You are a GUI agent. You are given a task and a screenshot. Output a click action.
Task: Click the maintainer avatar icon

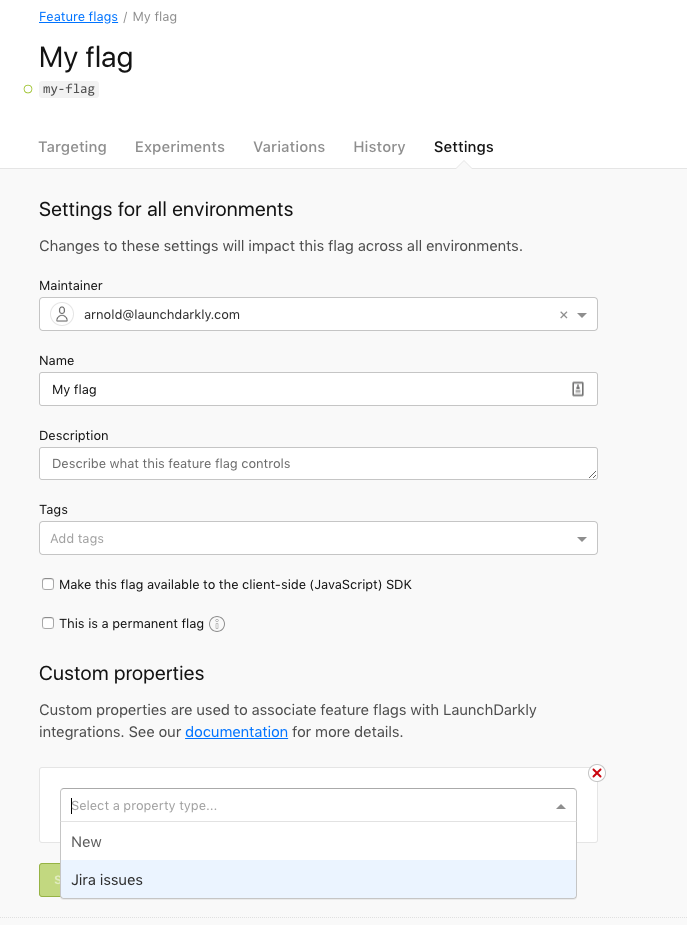[x=62, y=314]
